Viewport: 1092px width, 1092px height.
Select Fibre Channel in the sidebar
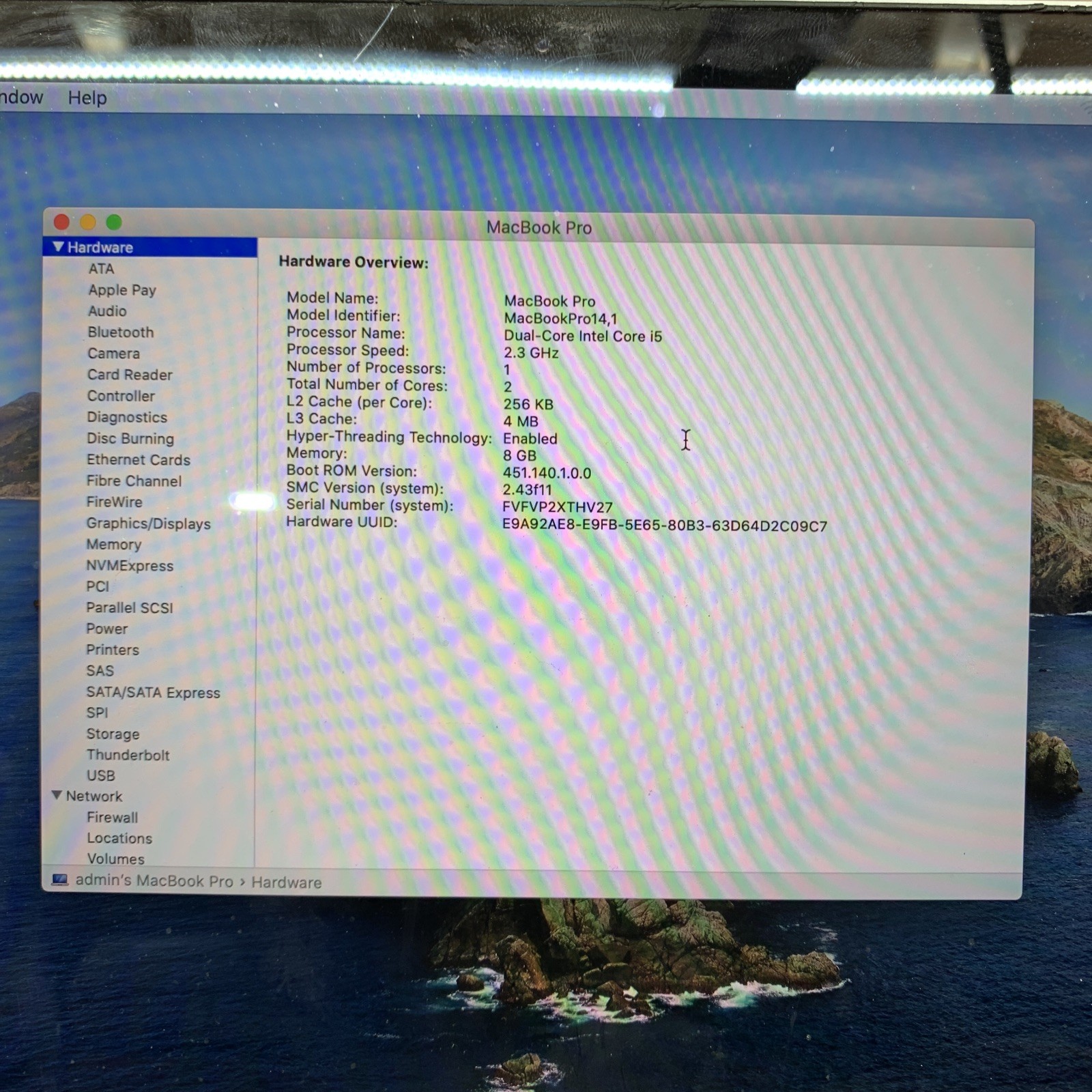[x=134, y=480]
